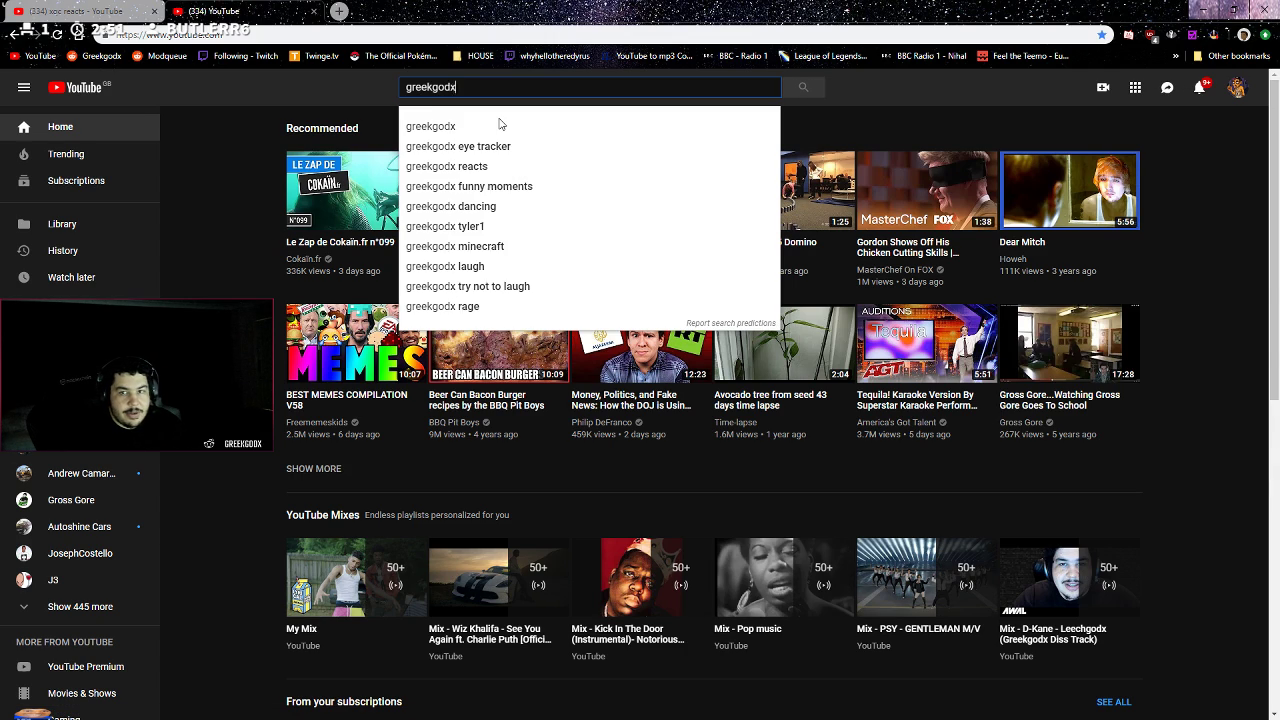Open Trending in the sidebar
1280x720 pixels.
pos(80,154)
